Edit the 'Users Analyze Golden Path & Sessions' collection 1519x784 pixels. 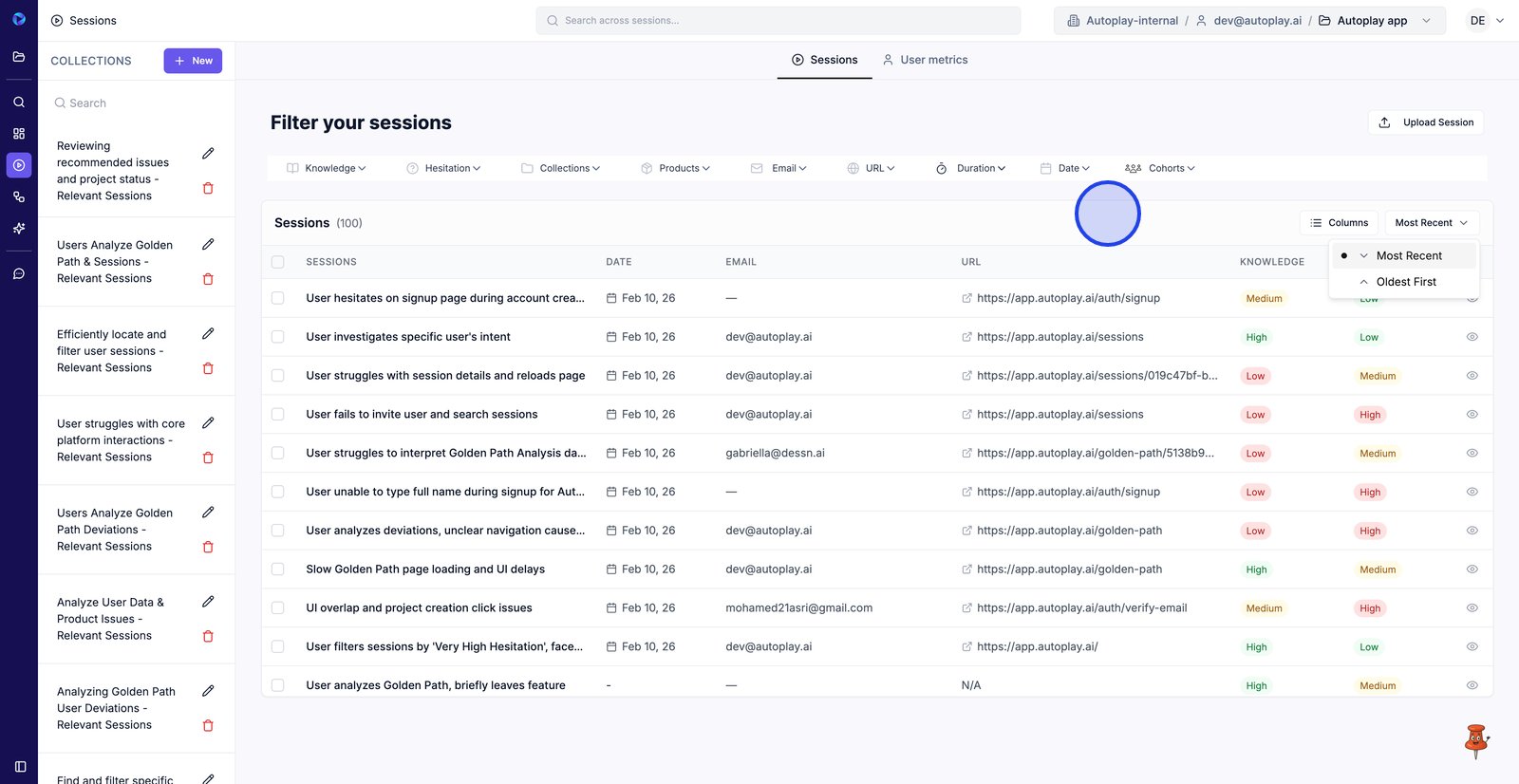tap(208, 245)
